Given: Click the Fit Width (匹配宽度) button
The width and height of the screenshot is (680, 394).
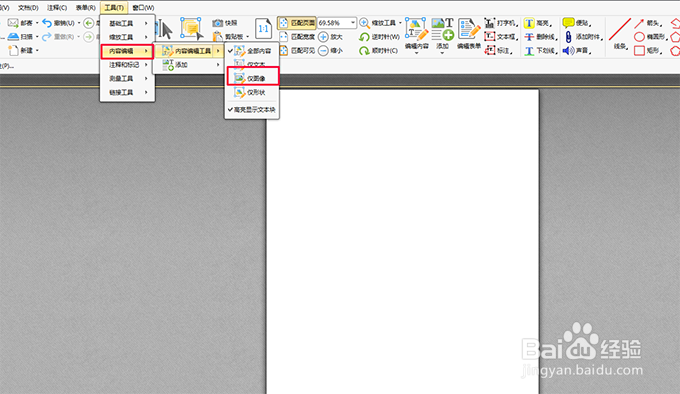Looking at the screenshot, I should tap(297, 37).
